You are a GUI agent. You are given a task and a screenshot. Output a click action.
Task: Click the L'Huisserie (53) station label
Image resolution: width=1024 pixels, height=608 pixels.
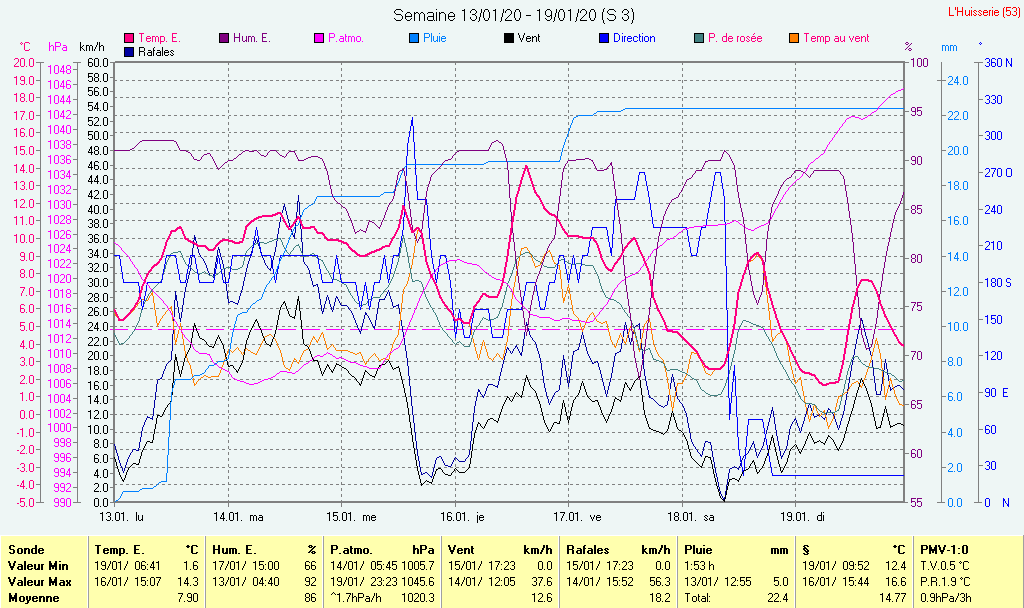coord(984,12)
